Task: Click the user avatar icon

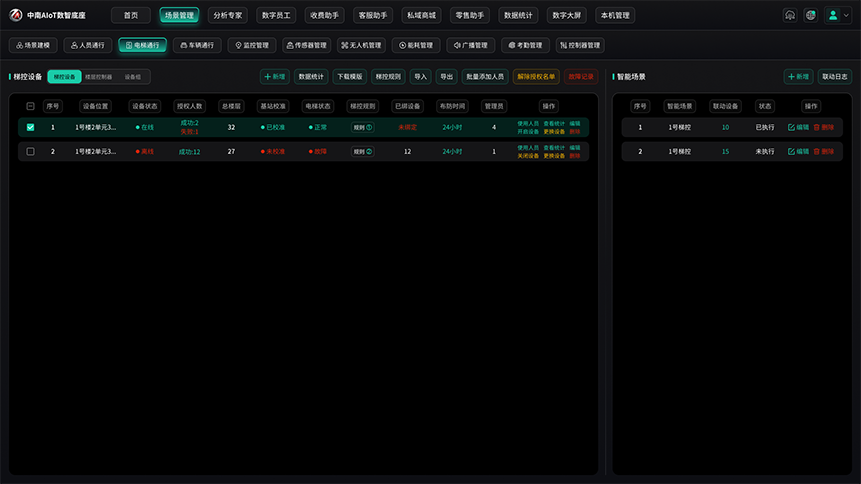Action: tap(833, 15)
